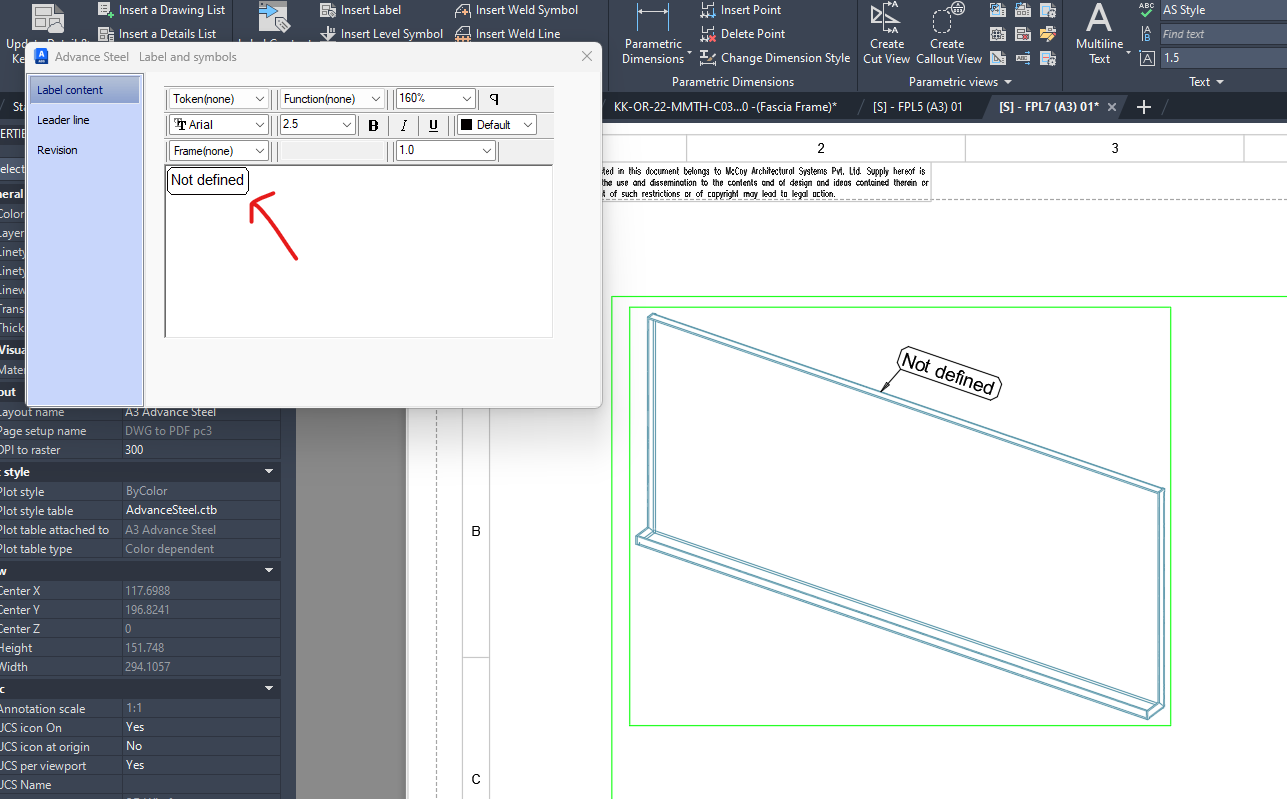Open the 2.5 text size dropdown

[x=318, y=125]
